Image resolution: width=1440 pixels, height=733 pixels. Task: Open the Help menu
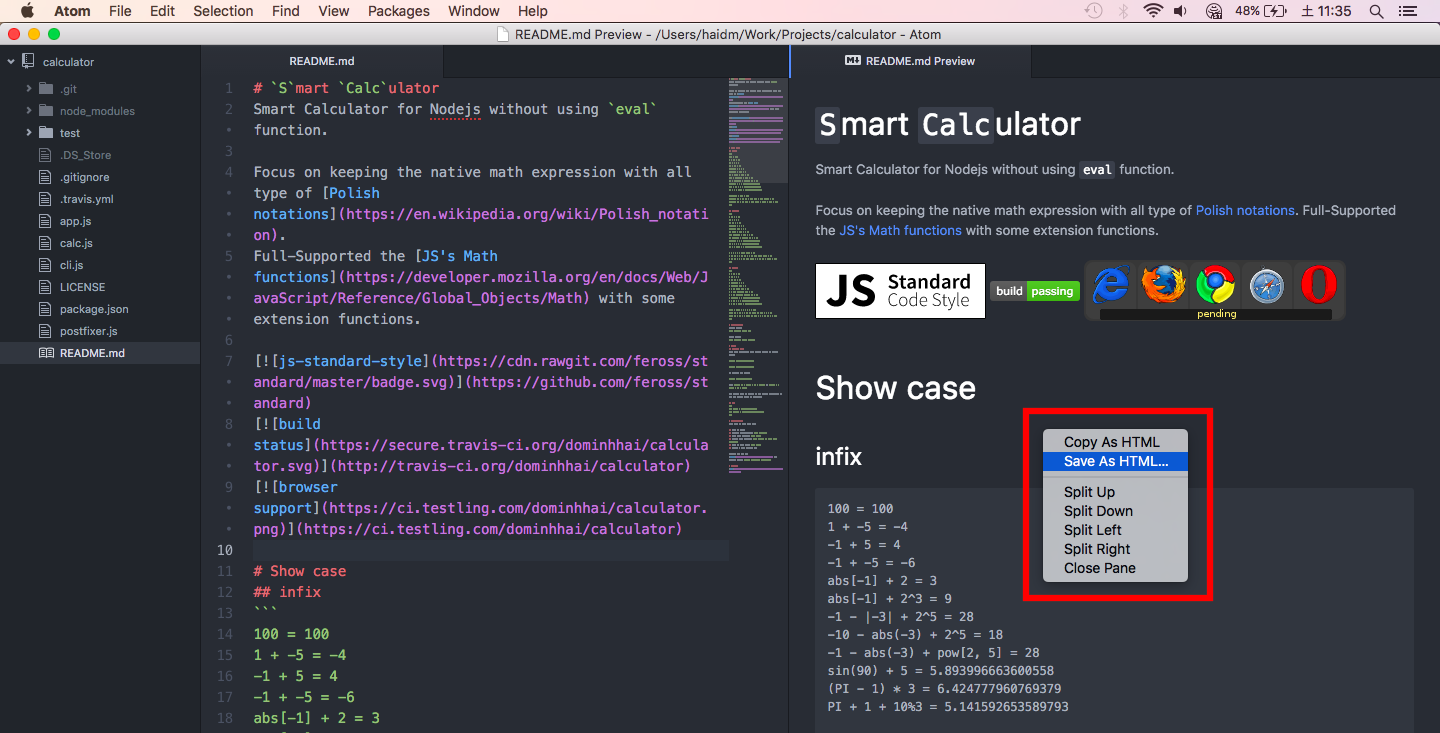[x=533, y=11]
